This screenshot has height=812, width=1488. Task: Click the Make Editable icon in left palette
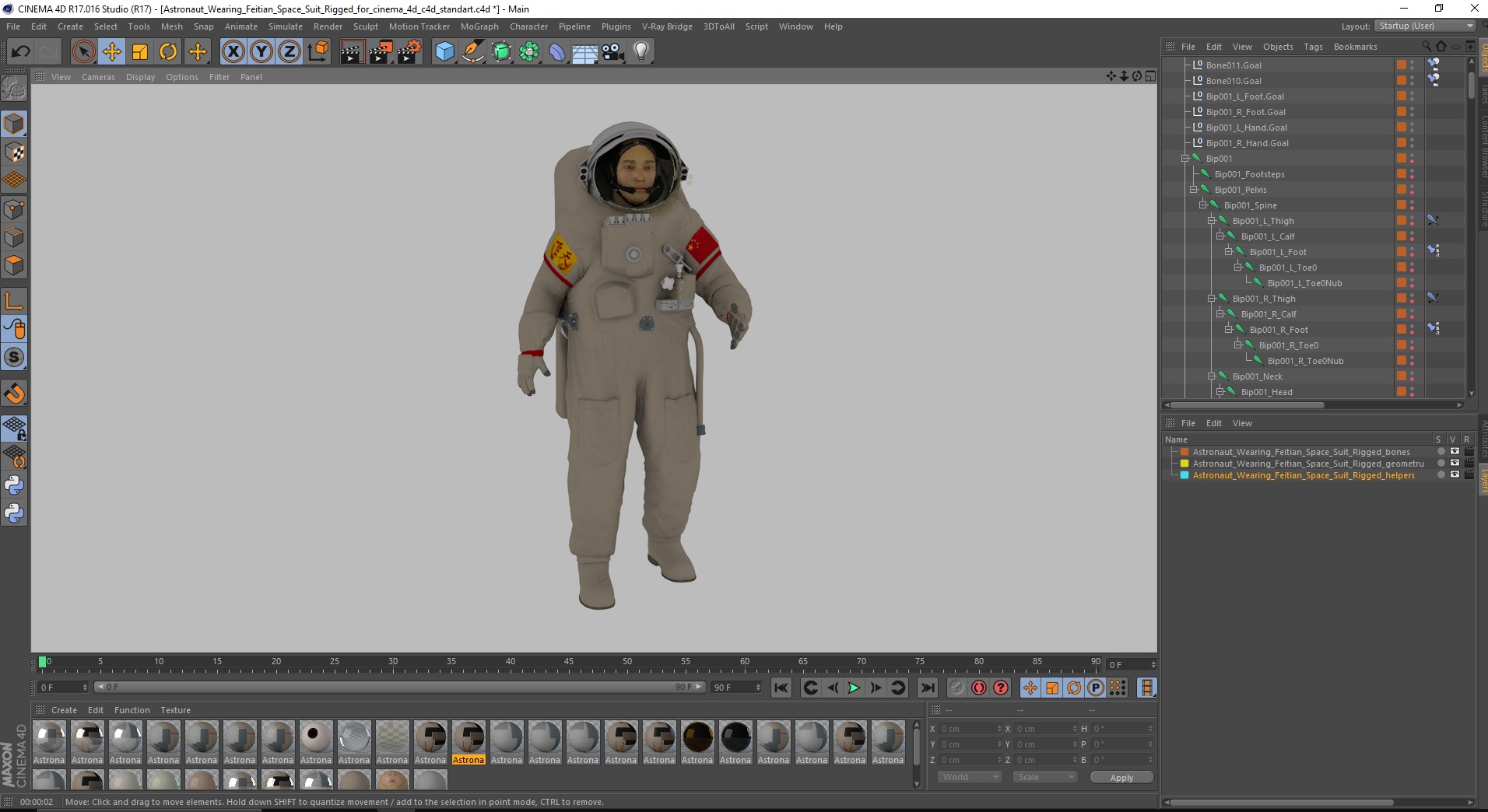[x=14, y=89]
